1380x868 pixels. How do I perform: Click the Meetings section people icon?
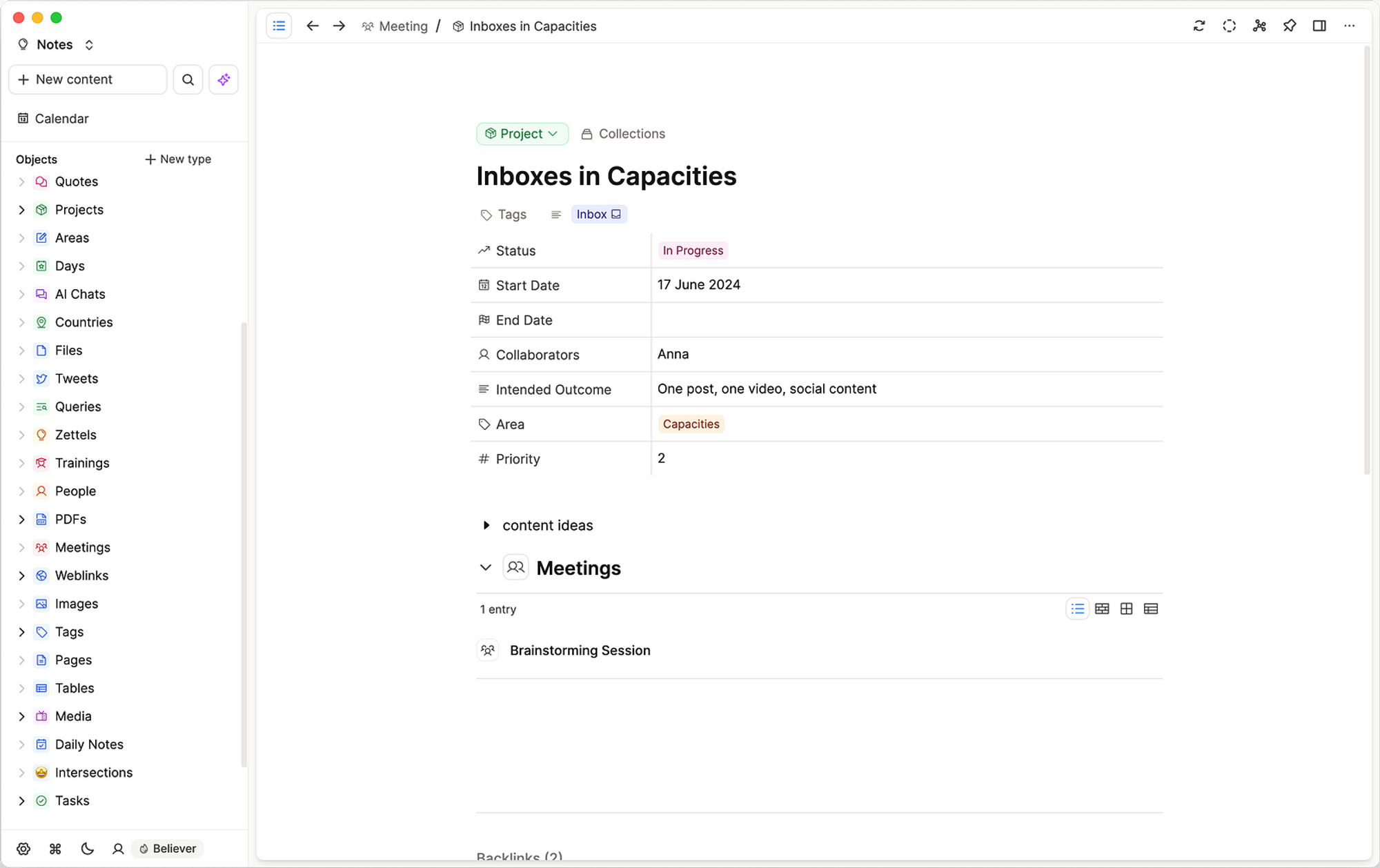515,568
